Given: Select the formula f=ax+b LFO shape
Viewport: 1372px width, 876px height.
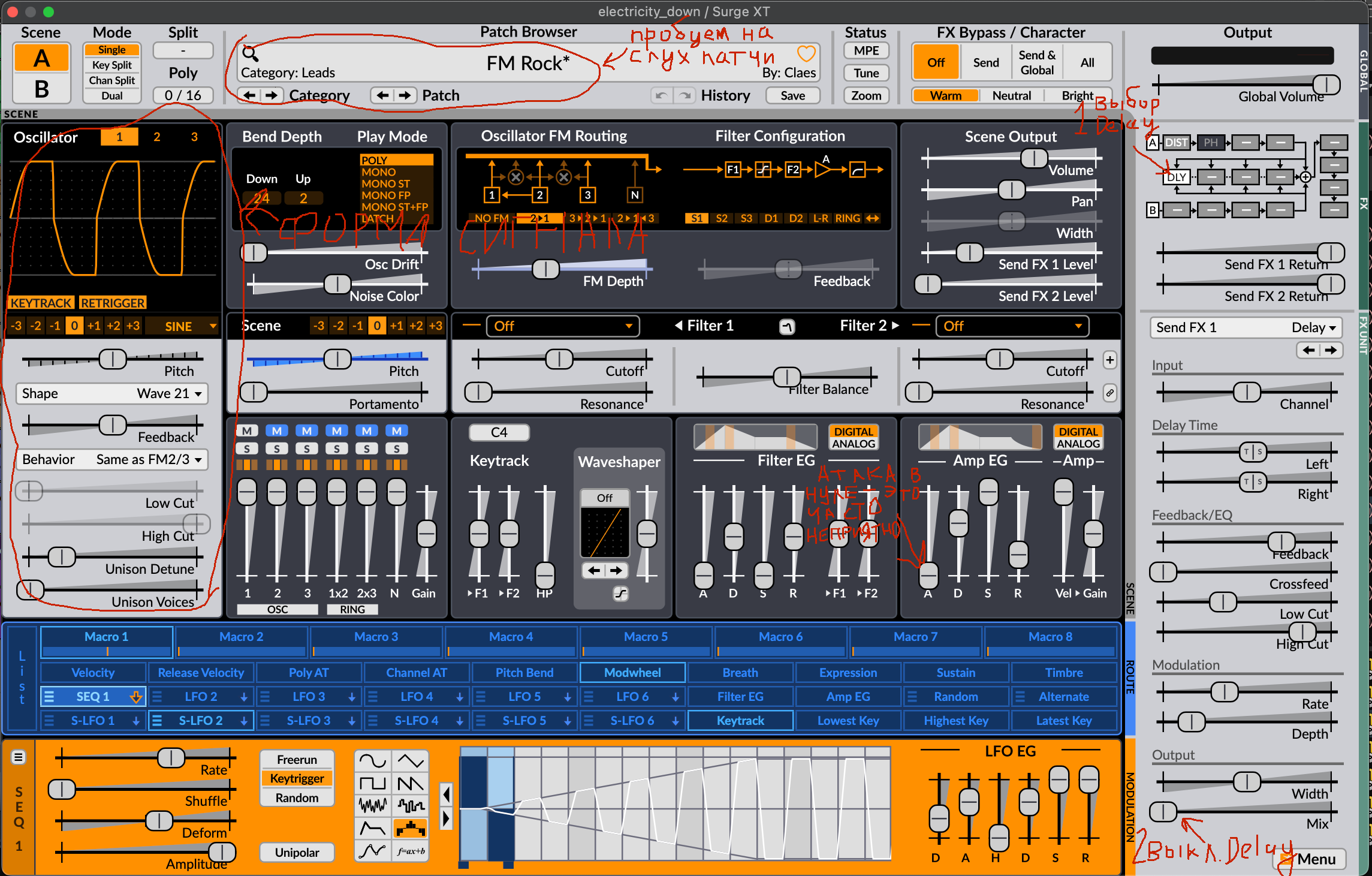Looking at the screenshot, I should coord(411,851).
